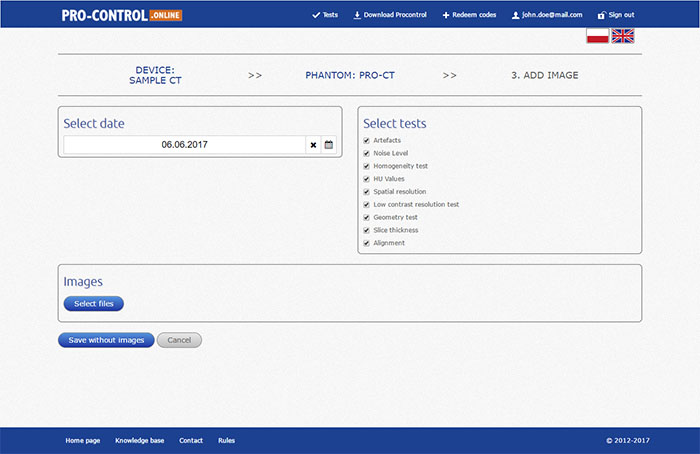Go back to Device: Sample CT step
700x454 pixels.
click(x=155, y=75)
